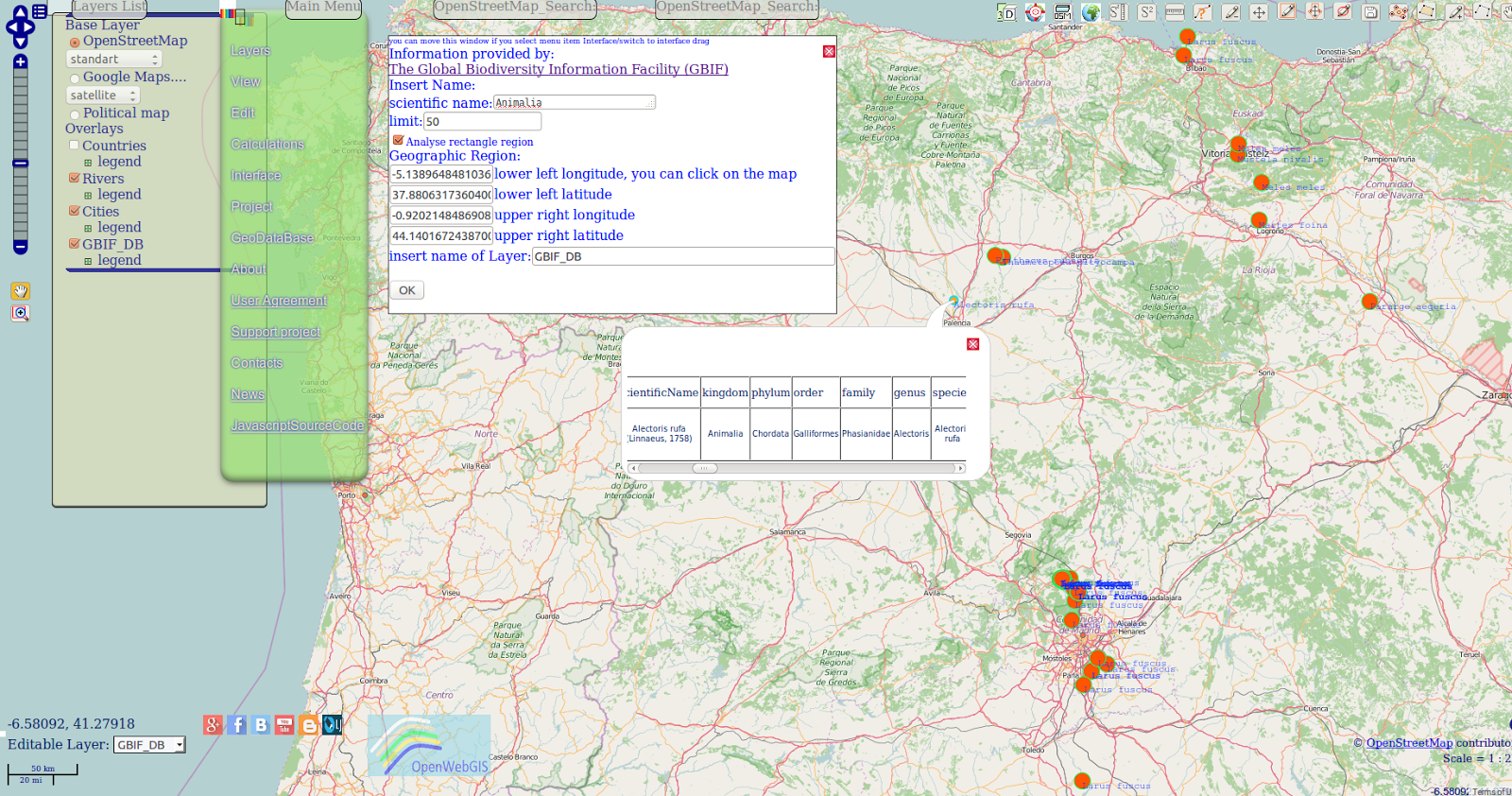Open the OSM data tool
The width and height of the screenshot is (1512, 796).
point(1063,12)
